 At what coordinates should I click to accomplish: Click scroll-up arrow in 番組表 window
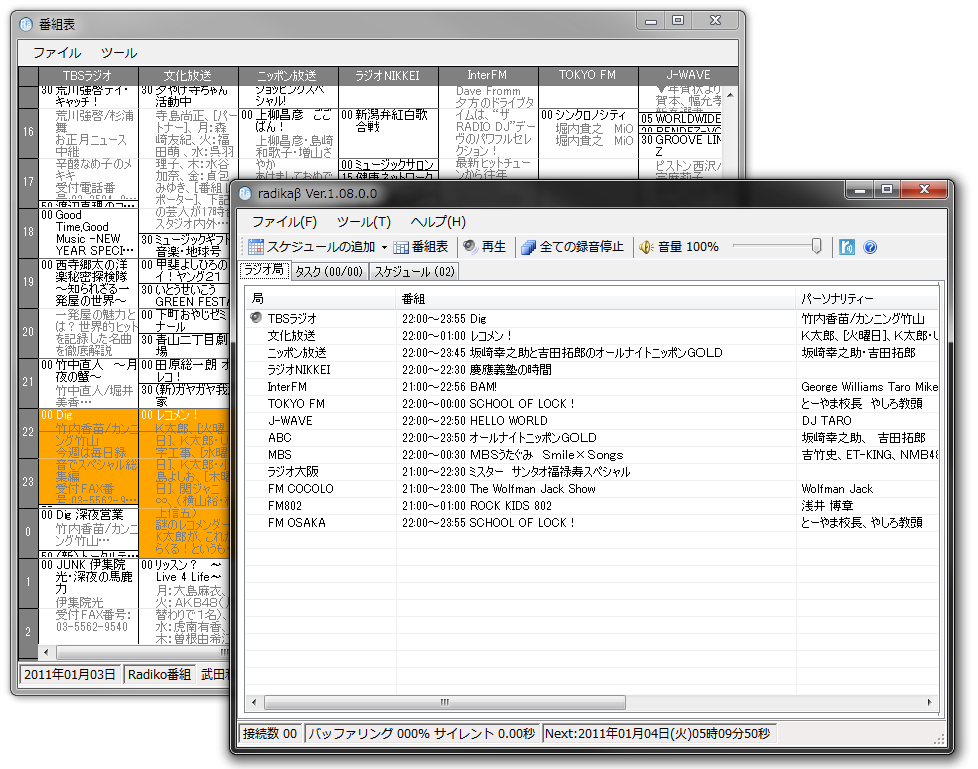pyautogui.click(x=730, y=95)
